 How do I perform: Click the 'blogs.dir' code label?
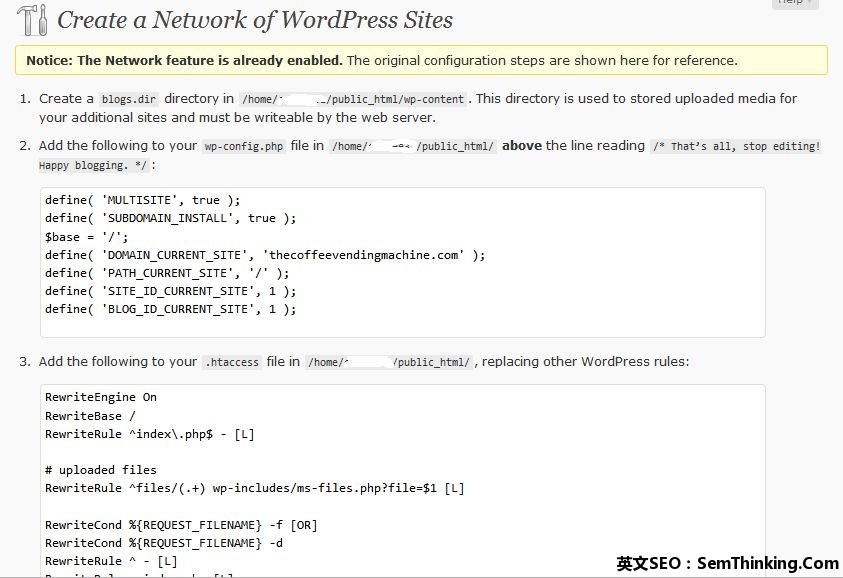pyautogui.click(x=129, y=99)
